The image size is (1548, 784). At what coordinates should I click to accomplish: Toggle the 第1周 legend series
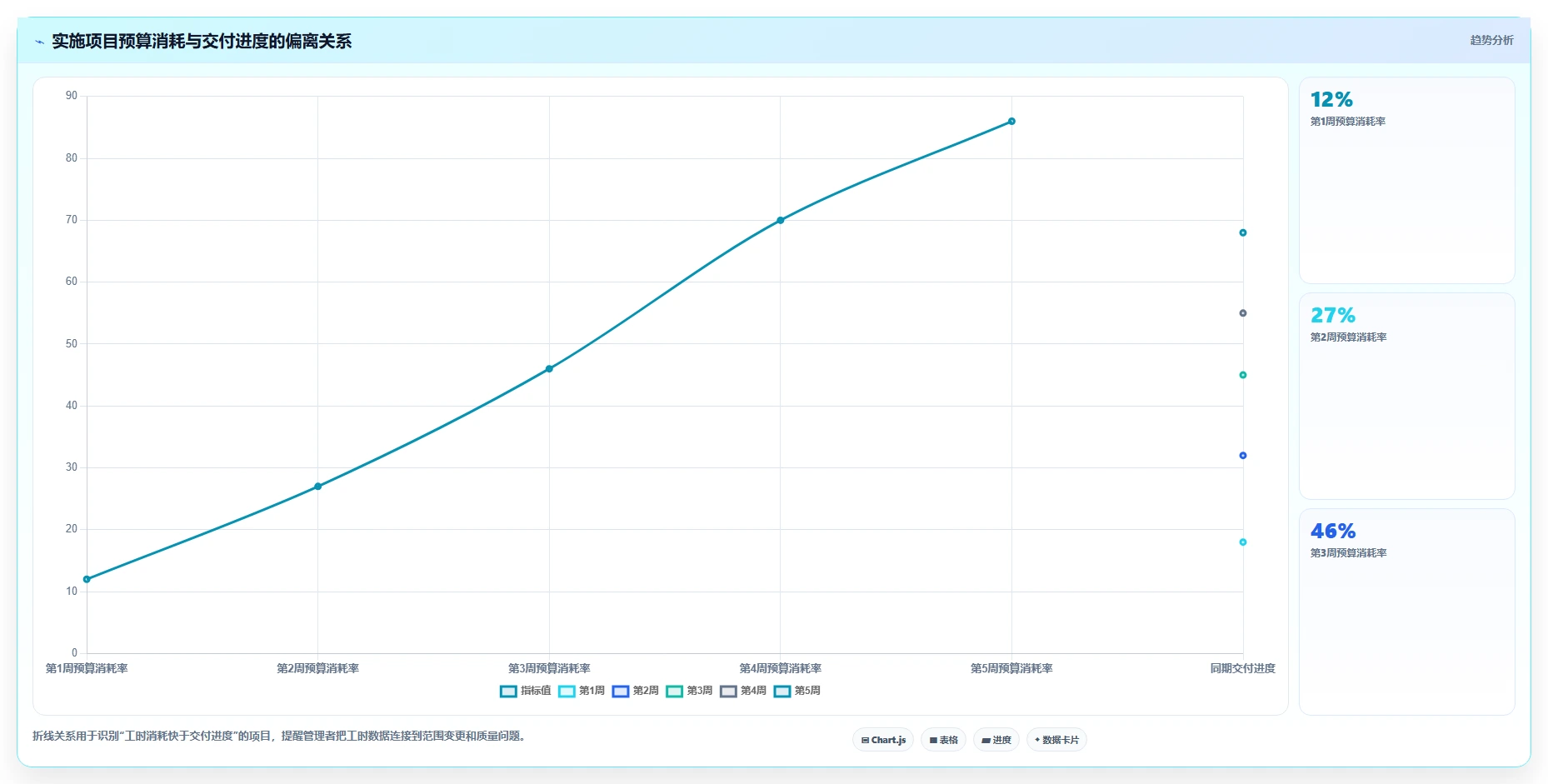[x=582, y=691]
